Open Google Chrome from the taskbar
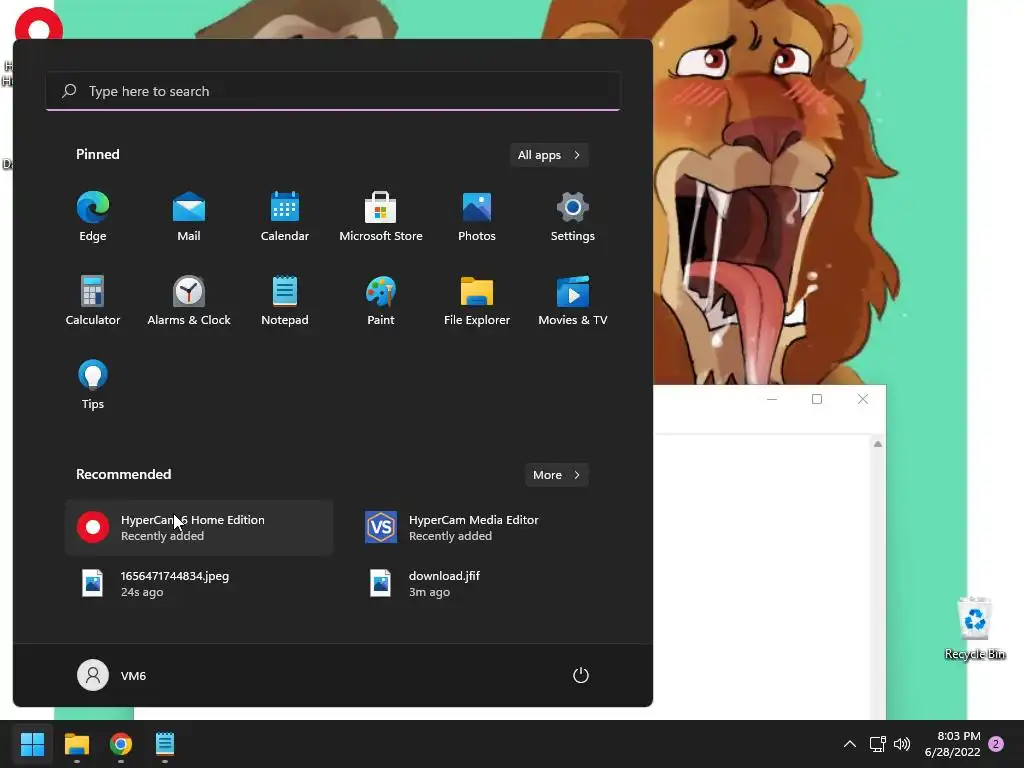The width and height of the screenshot is (1024, 768). pos(121,744)
